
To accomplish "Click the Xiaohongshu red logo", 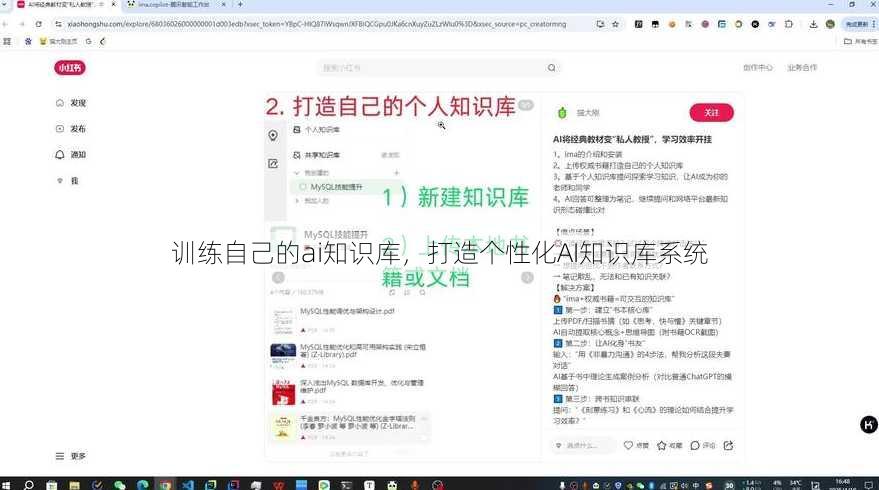I will pos(70,68).
